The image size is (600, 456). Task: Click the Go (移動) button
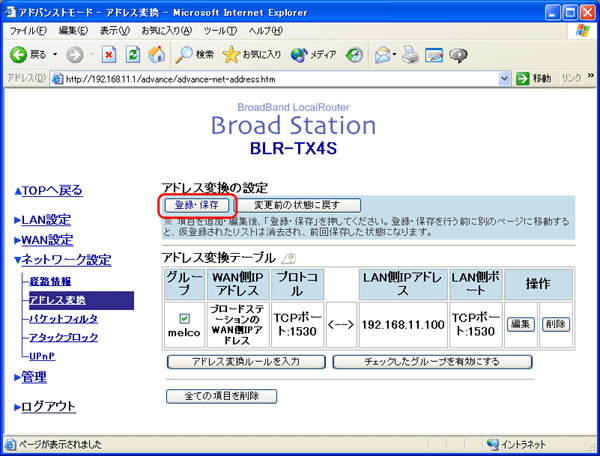point(533,79)
